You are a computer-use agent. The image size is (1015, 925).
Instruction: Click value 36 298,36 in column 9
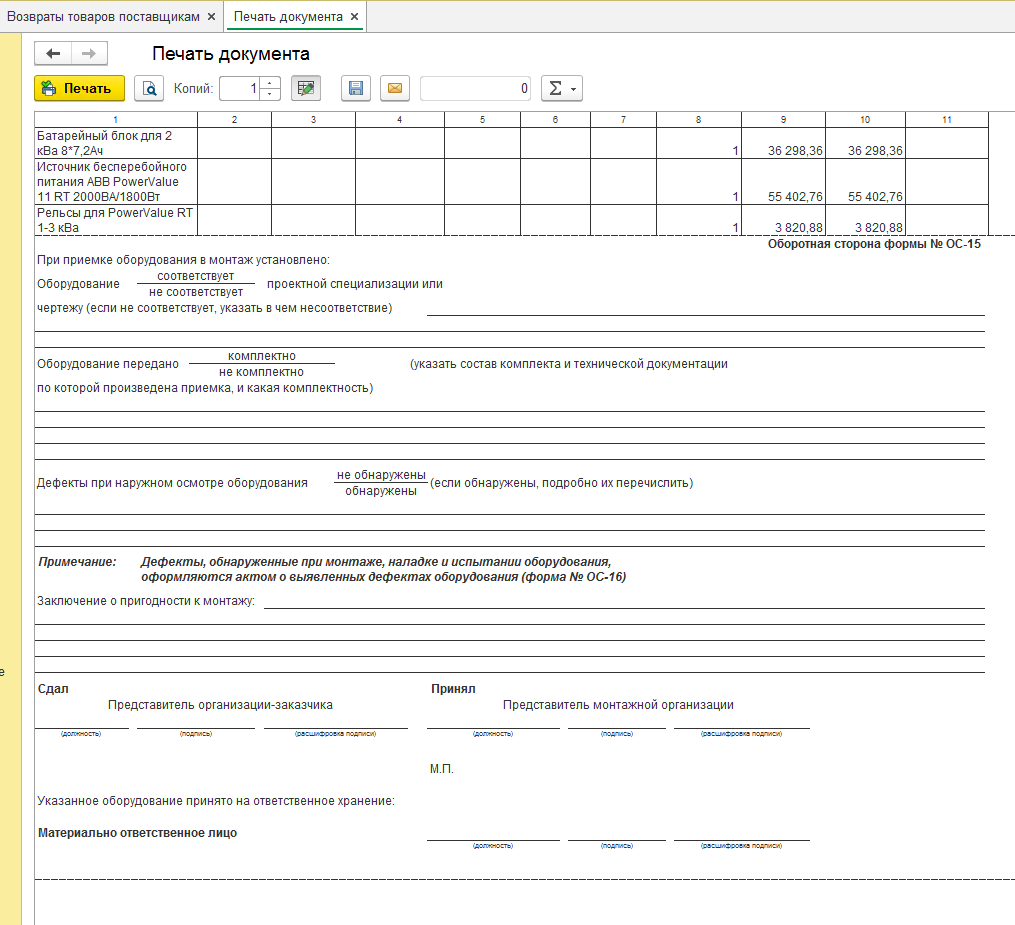[x=795, y=151]
